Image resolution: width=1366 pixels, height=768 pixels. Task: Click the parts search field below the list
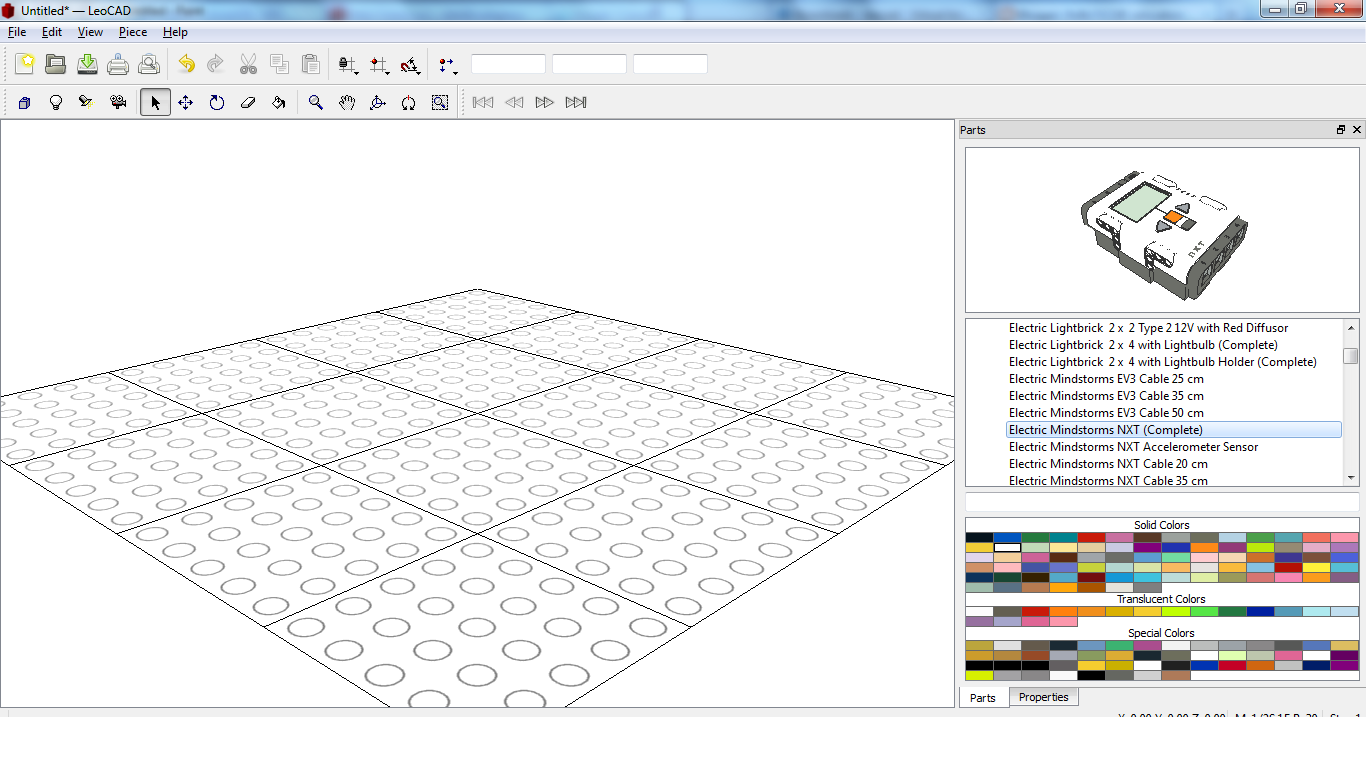(1162, 501)
